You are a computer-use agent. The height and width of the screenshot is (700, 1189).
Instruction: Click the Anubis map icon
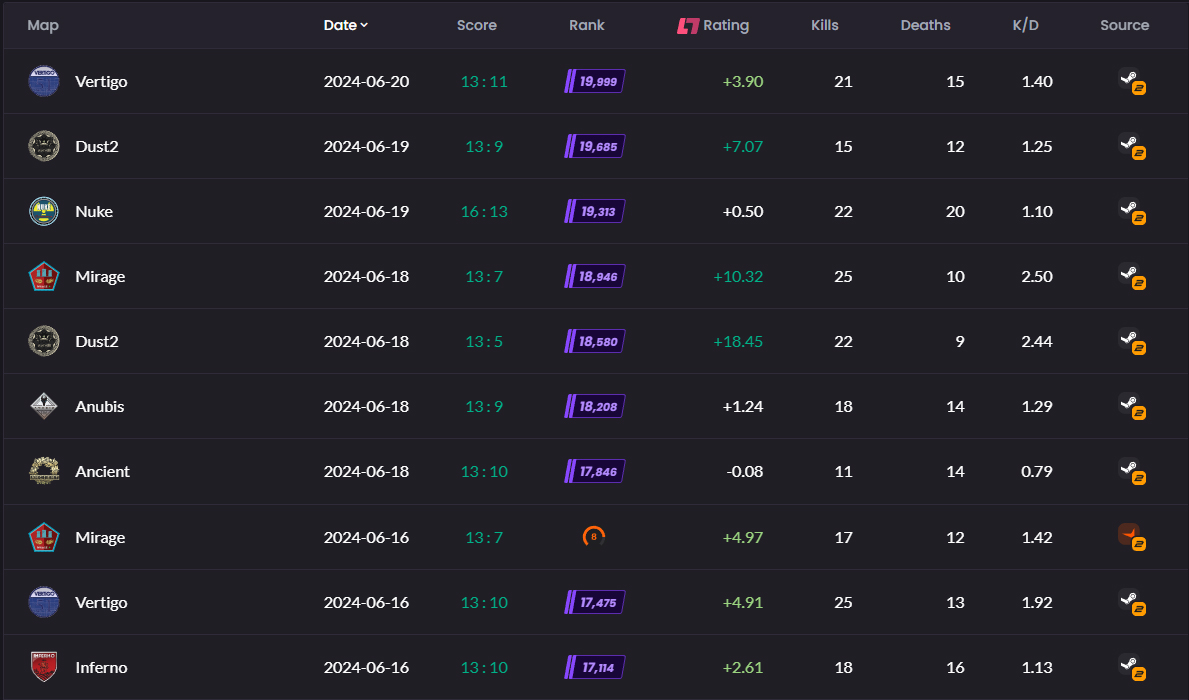(44, 406)
